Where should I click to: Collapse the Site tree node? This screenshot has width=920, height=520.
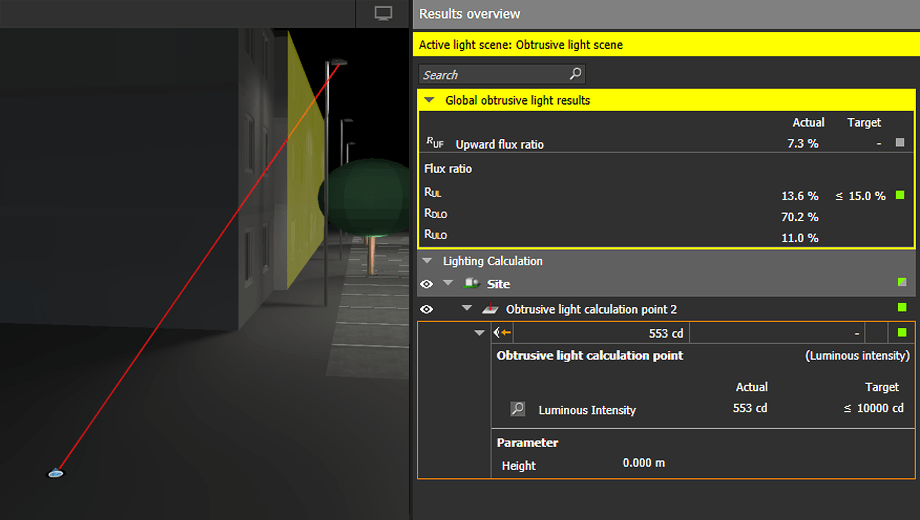[448, 284]
